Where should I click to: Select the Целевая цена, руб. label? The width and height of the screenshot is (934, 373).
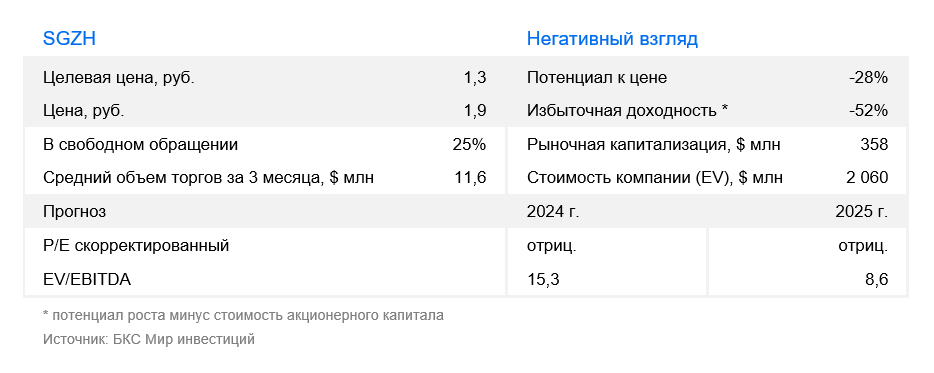[x=119, y=77]
